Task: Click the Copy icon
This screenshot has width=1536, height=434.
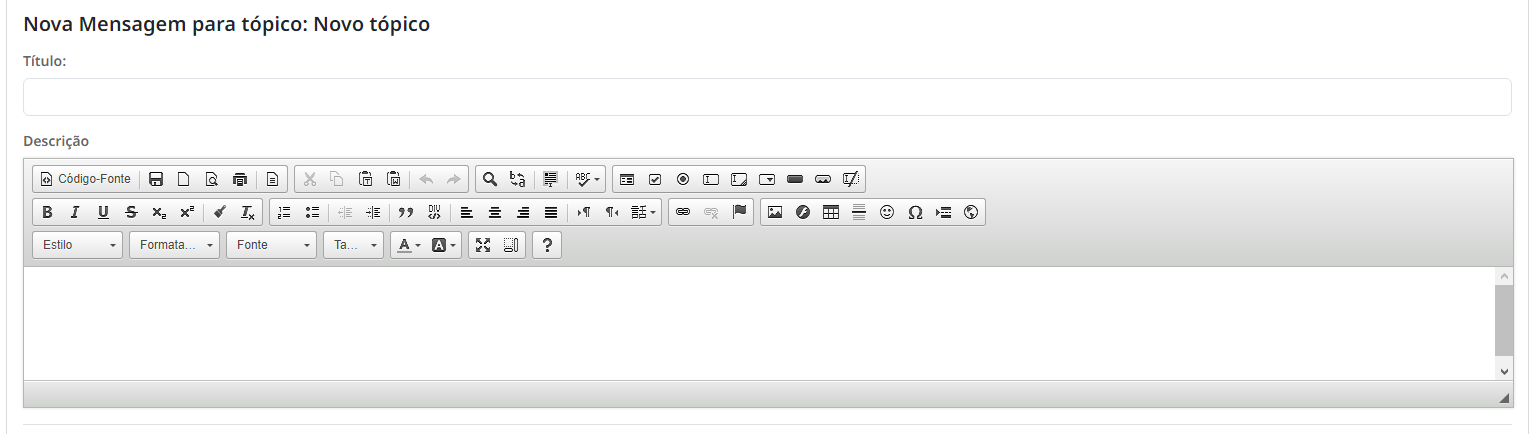Action: (338, 179)
